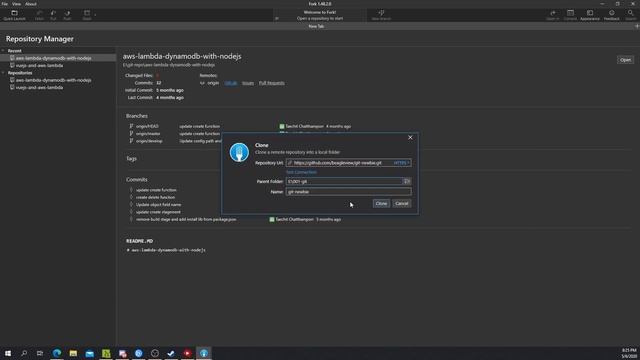
Task: Click the taskbar clock showing date and time
Action: click(x=629, y=353)
